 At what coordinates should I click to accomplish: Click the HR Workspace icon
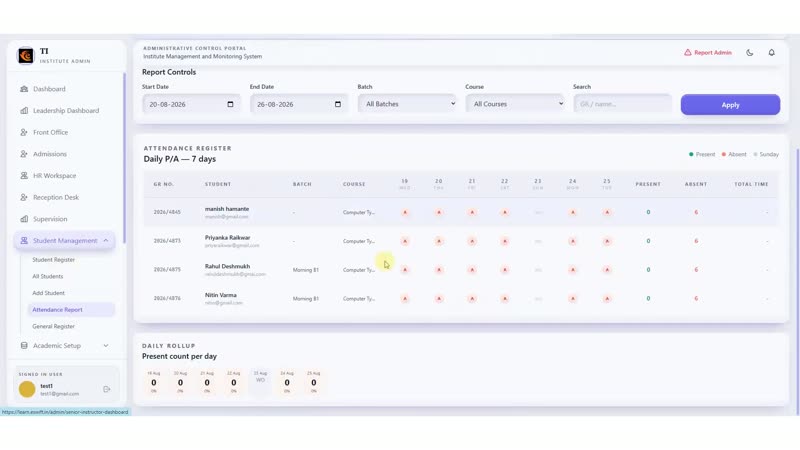24,176
